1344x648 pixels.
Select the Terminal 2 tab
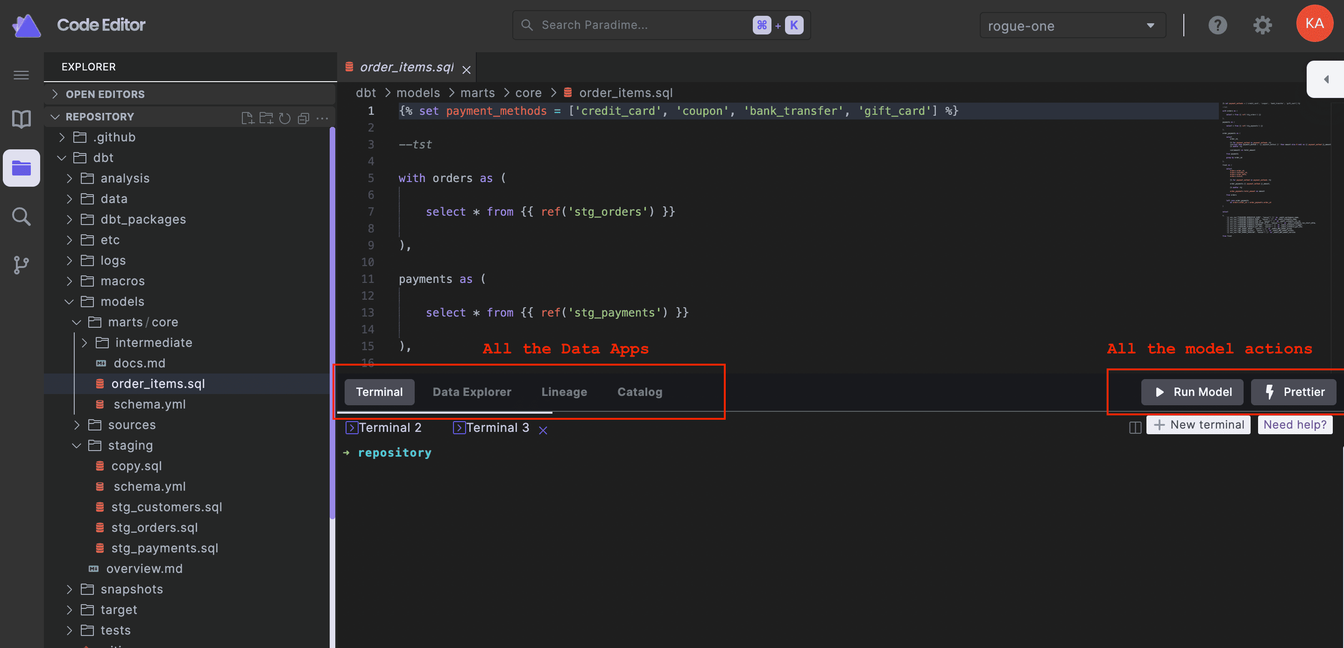click(383, 427)
